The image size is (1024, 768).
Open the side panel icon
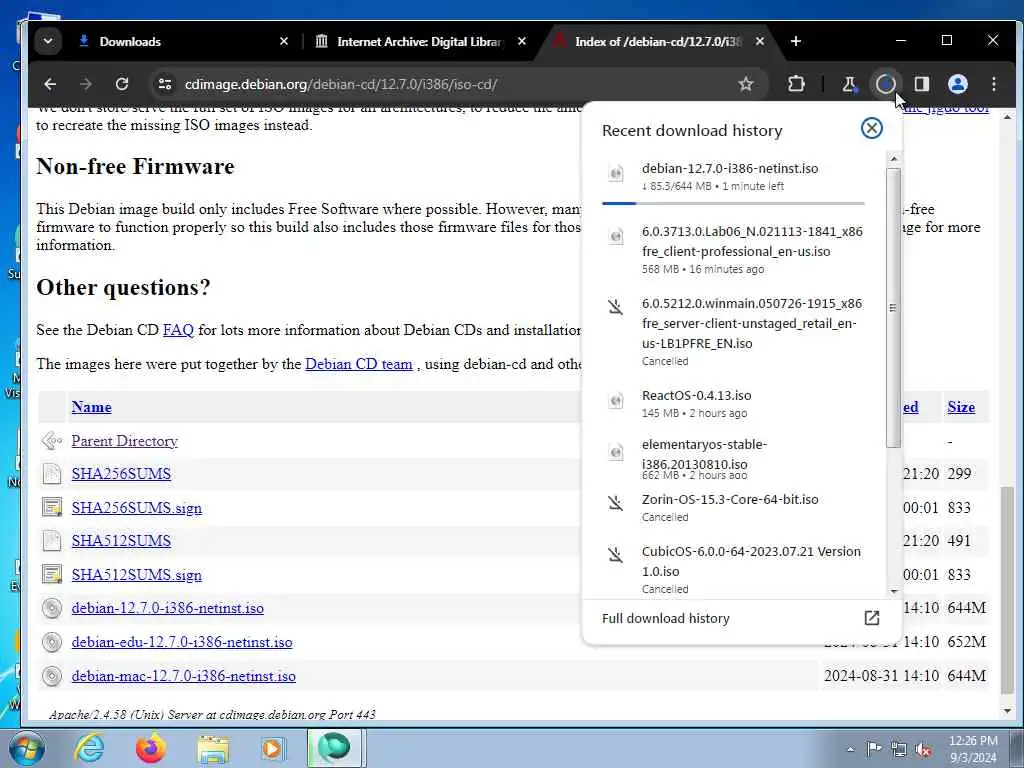point(921,84)
